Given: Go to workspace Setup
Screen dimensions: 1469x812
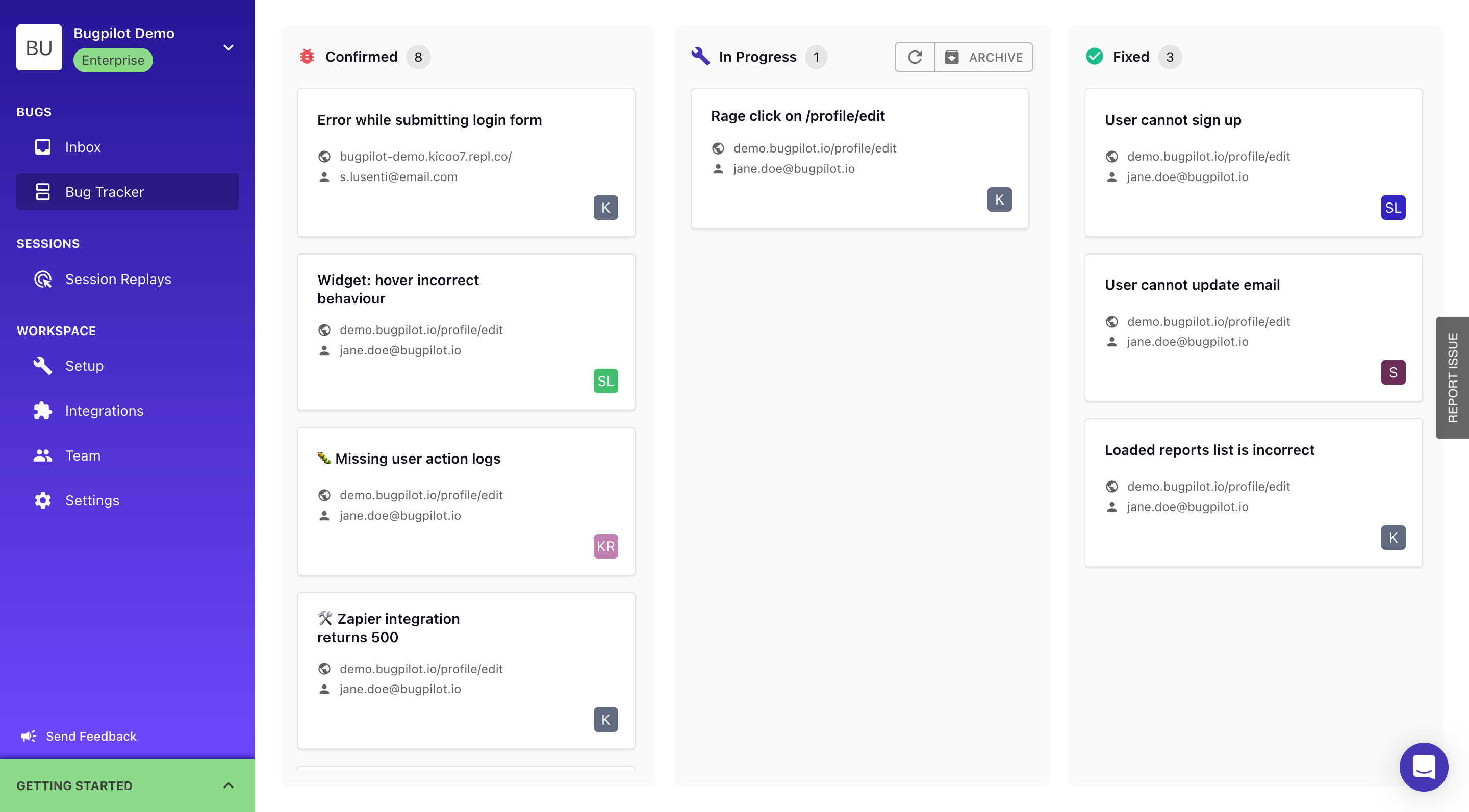Looking at the screenshot, I should 127,366.
